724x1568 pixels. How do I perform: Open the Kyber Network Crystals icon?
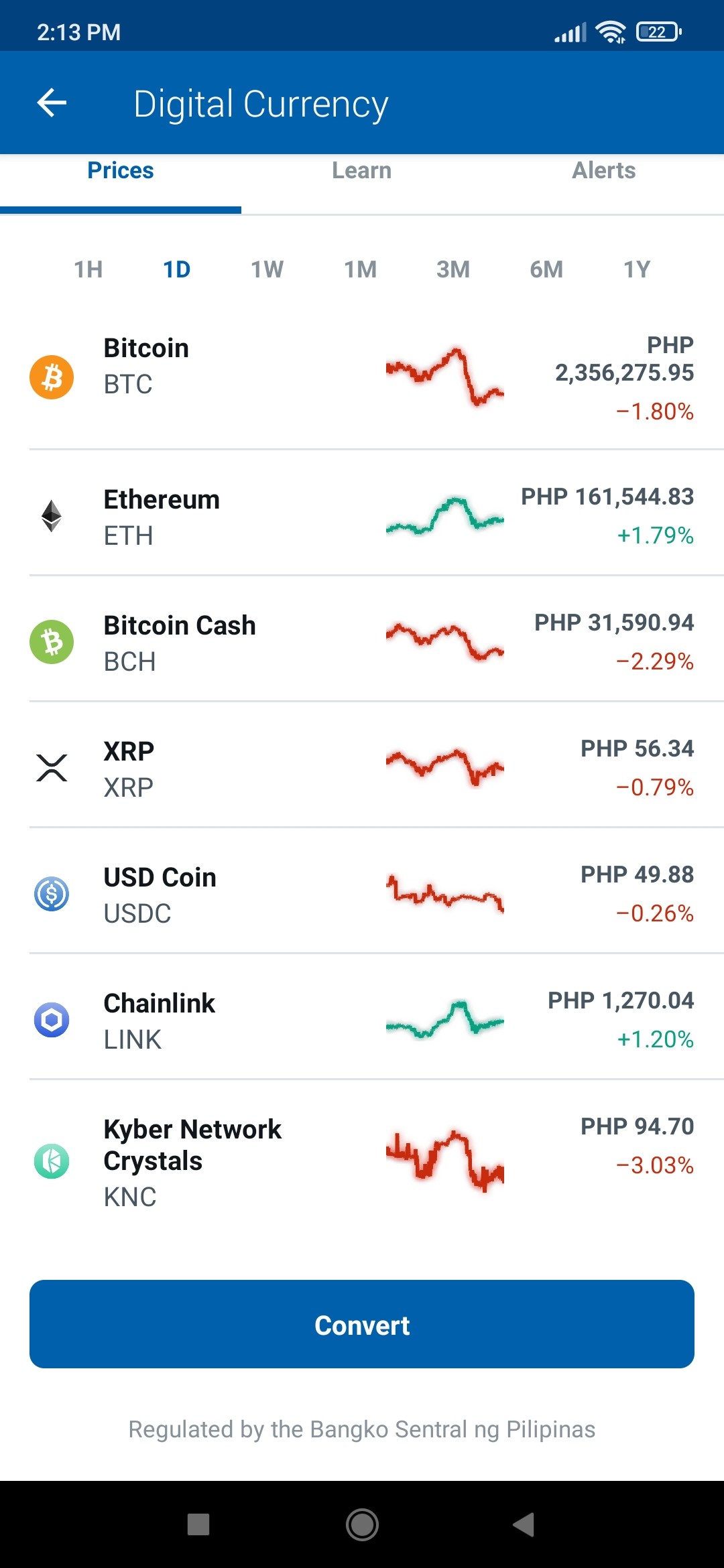point(52,1161)
